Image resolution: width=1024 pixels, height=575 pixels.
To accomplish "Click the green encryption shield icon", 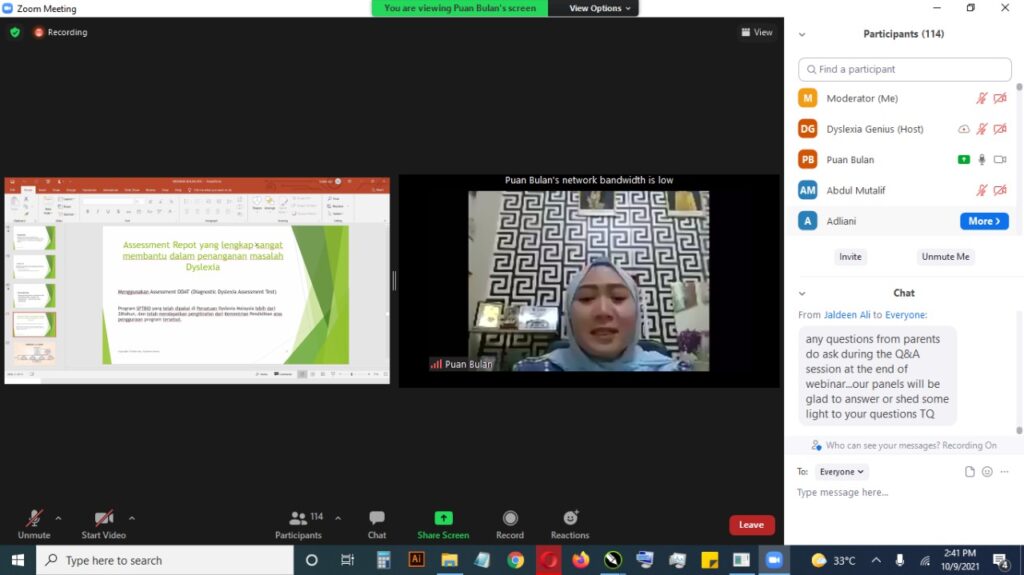I will tap(15, 32).
